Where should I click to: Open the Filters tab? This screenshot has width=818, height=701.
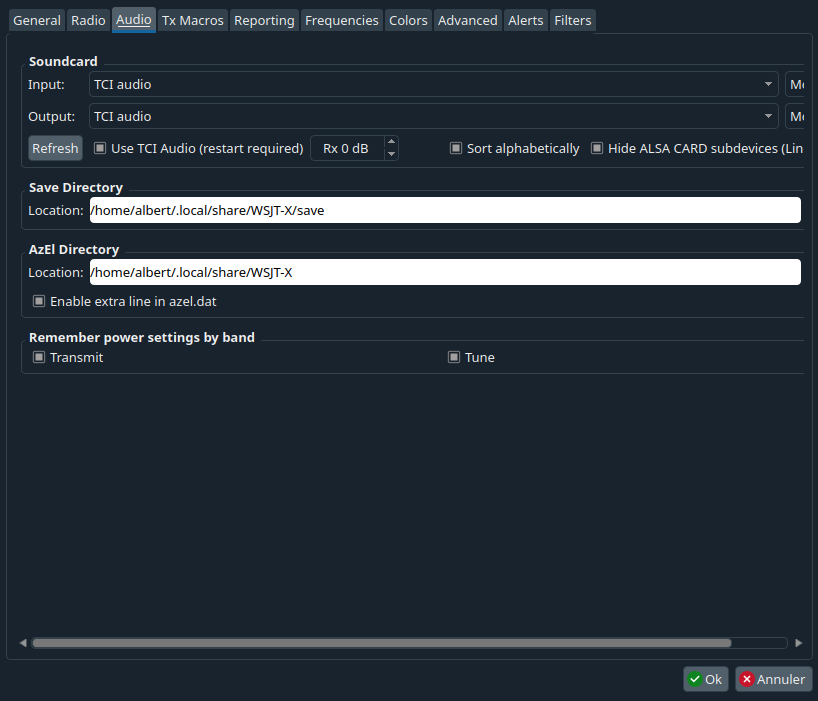click(x=572, y=20)
